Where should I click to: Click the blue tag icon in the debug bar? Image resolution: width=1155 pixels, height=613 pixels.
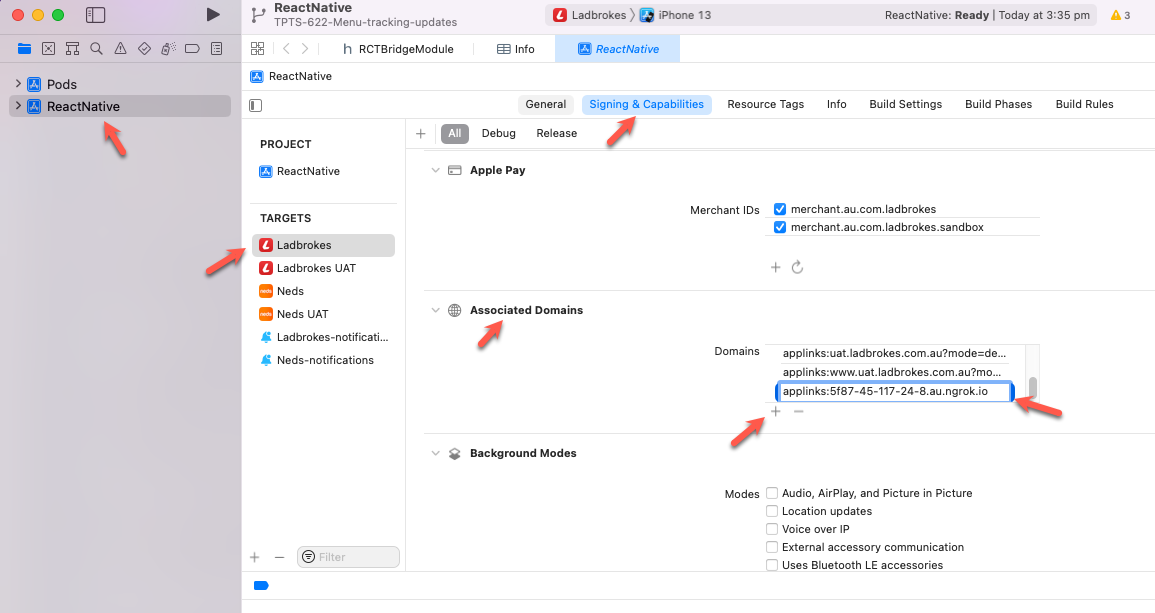click(261, 586)
